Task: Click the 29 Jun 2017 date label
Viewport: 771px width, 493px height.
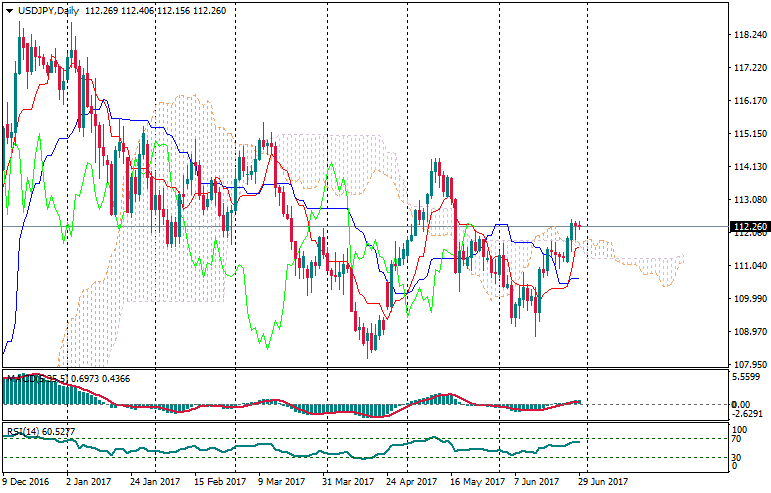Action: tap(607, 482)
